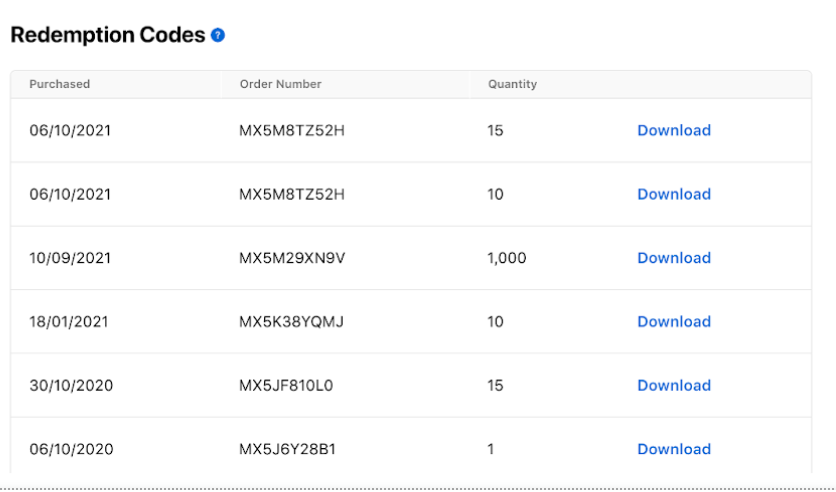Click the Quantity column header
The height and width of the screenshot is (492, 836).
click(512, 84)
